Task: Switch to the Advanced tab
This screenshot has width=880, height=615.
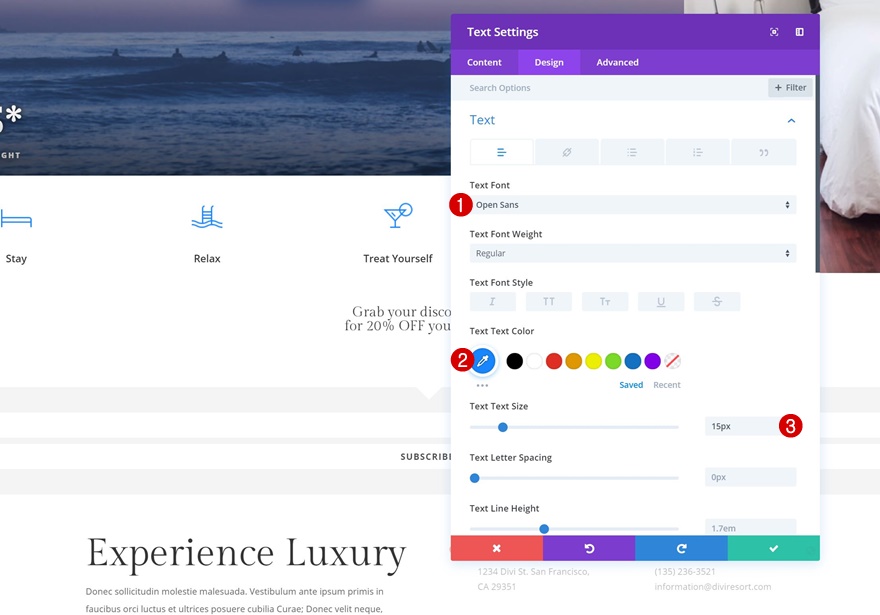Action: pos(617,62)
